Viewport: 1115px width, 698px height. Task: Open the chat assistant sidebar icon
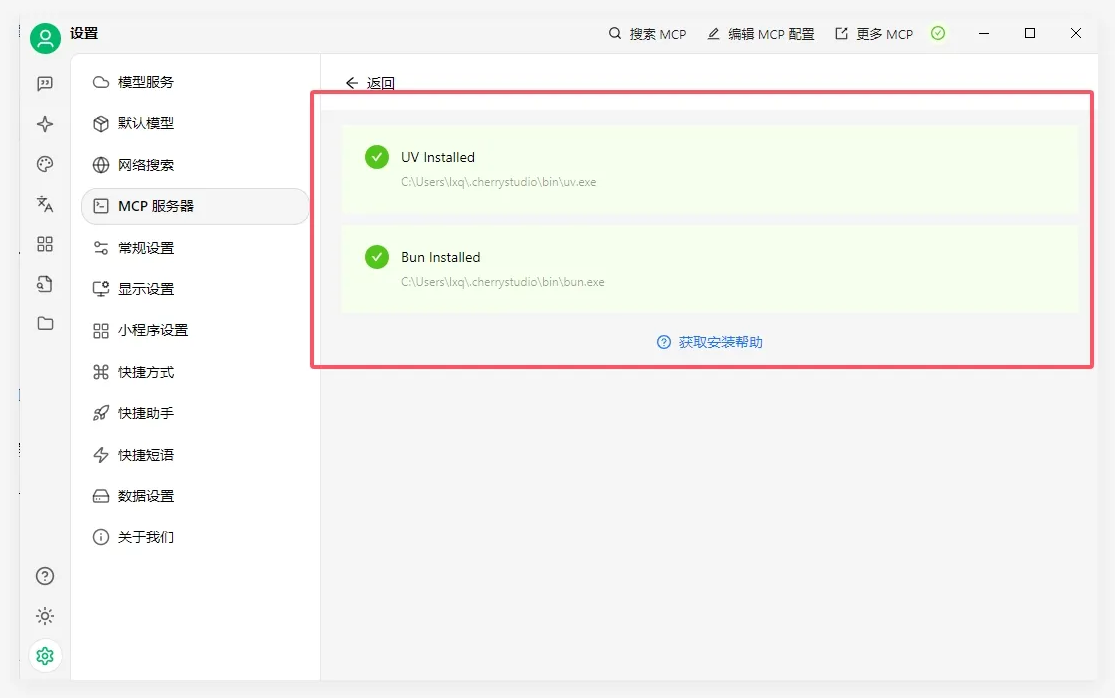coord(45,84)
